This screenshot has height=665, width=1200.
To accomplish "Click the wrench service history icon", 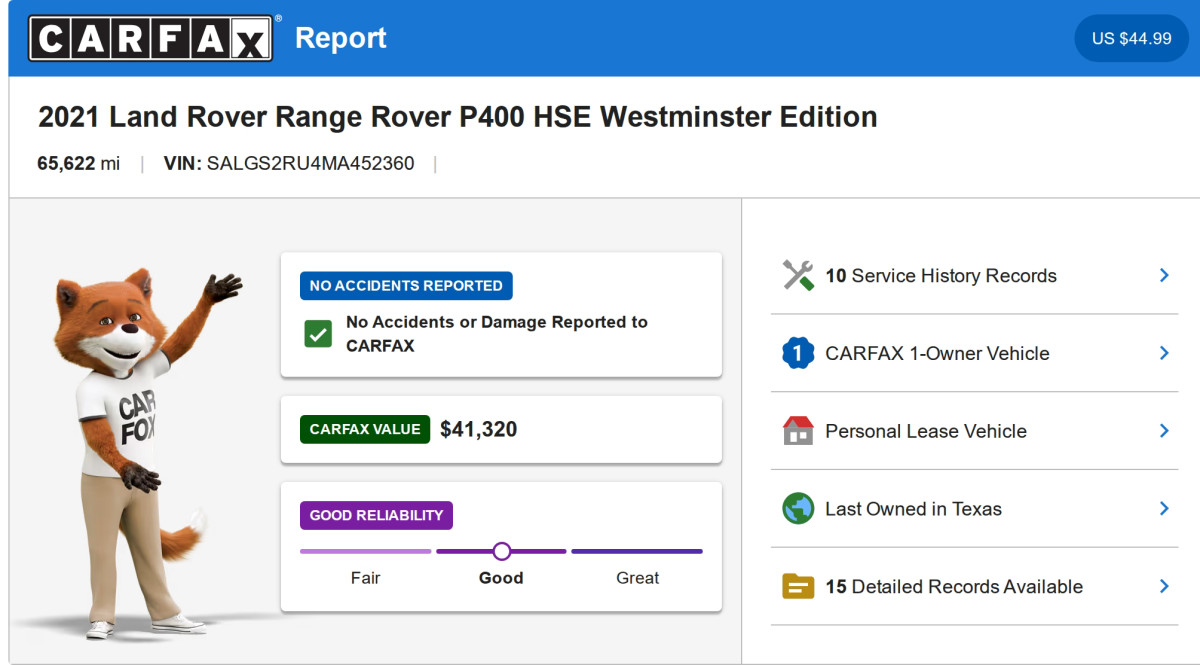I will pos(798,276).
